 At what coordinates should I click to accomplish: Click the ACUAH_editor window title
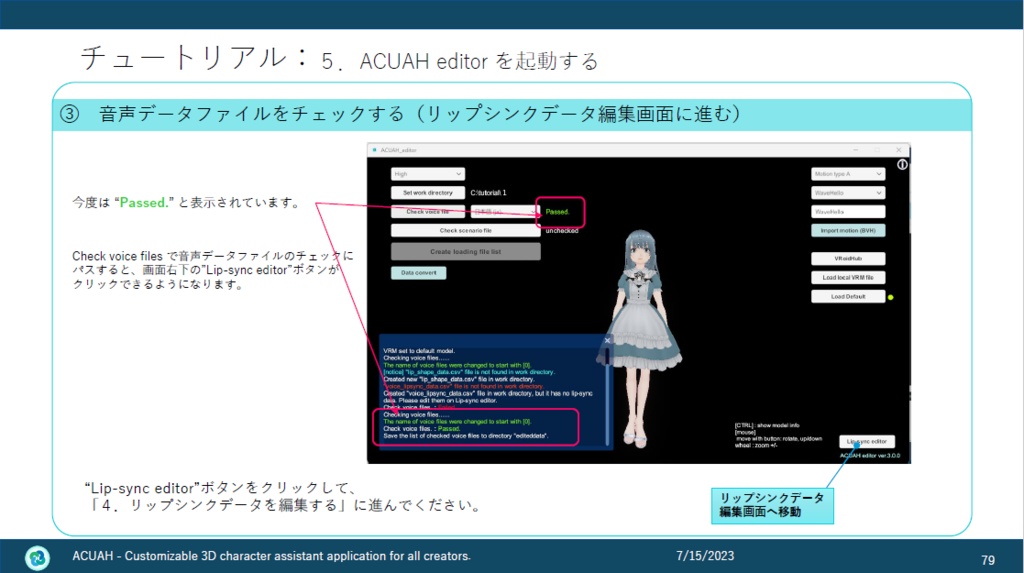[x=398, y=150]
